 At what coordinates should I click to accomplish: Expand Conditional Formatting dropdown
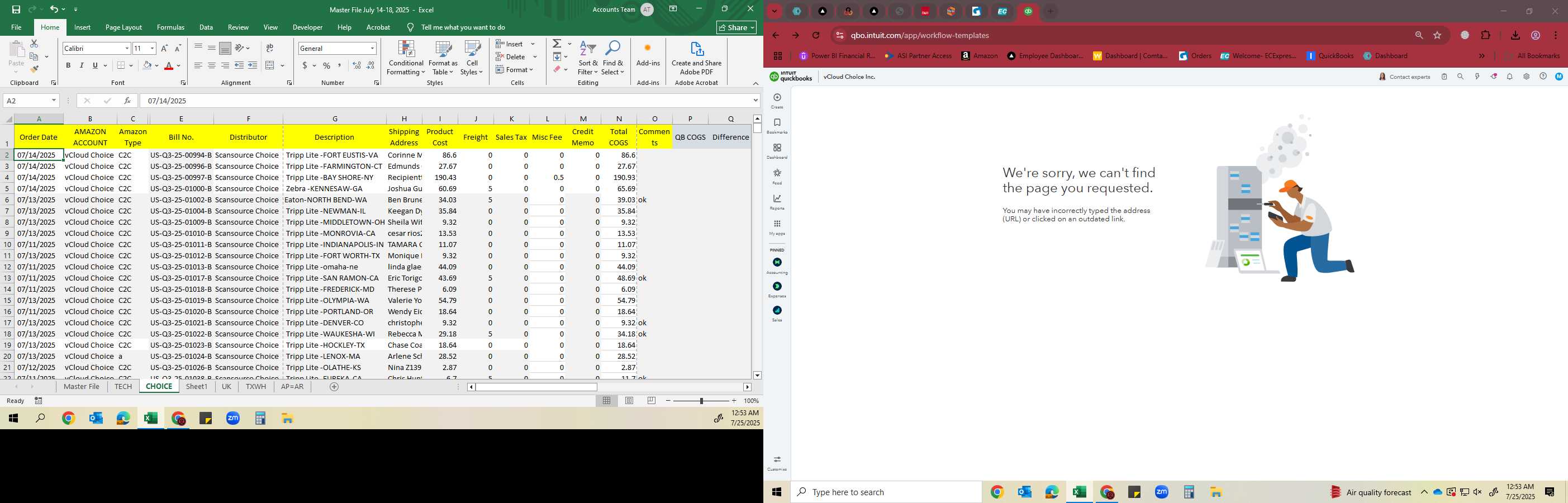pyautogui.click(x=406, y=58)
